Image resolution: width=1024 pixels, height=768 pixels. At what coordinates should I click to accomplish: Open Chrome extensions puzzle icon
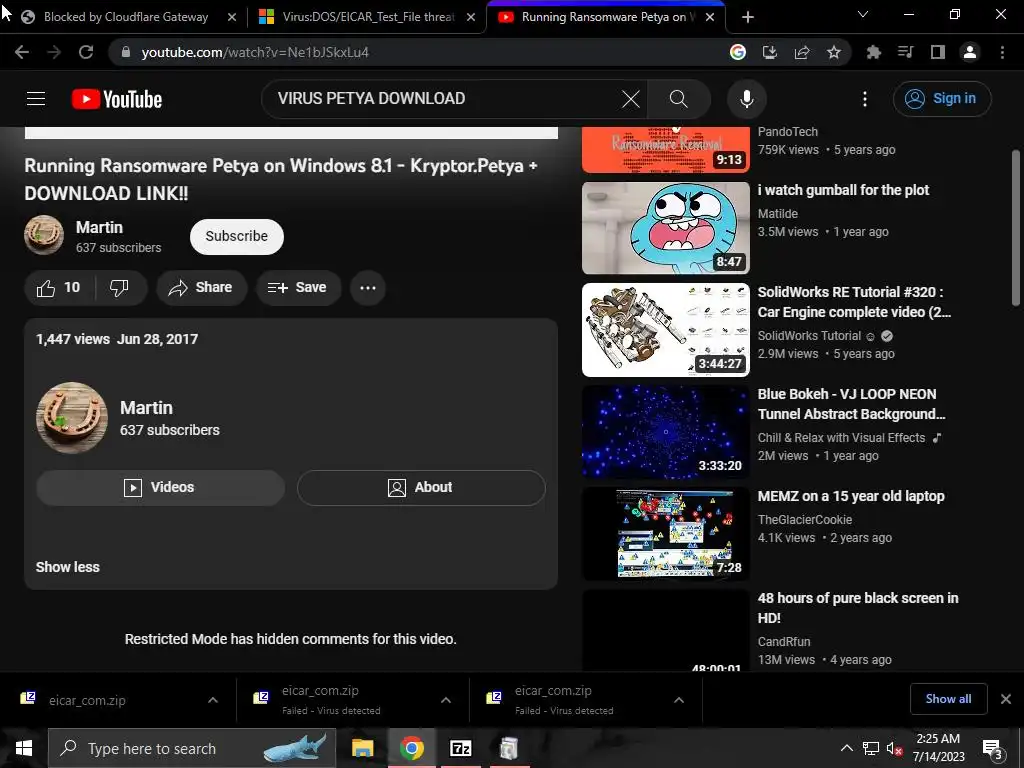[874, 52]
